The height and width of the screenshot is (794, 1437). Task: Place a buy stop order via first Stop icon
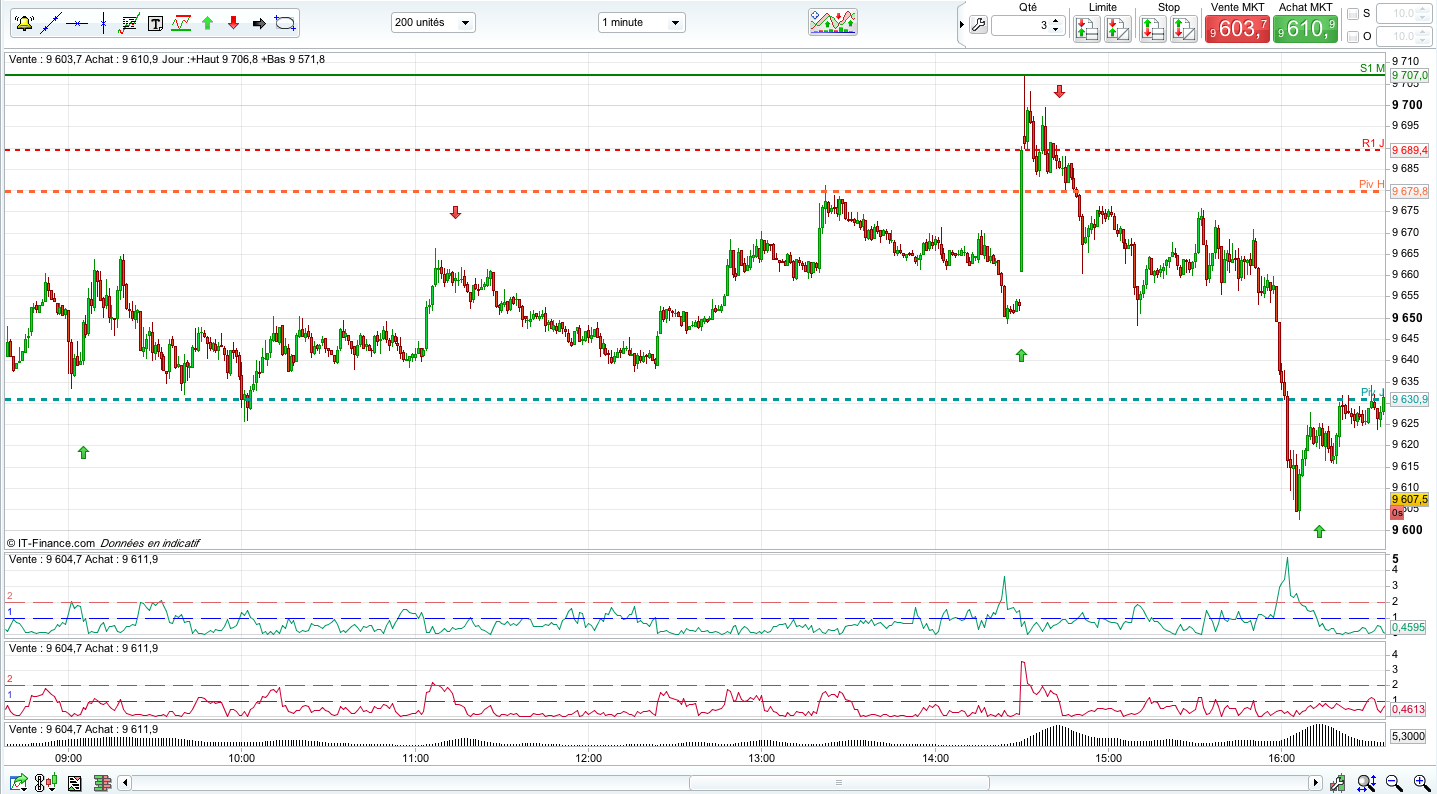point(1153,29)
